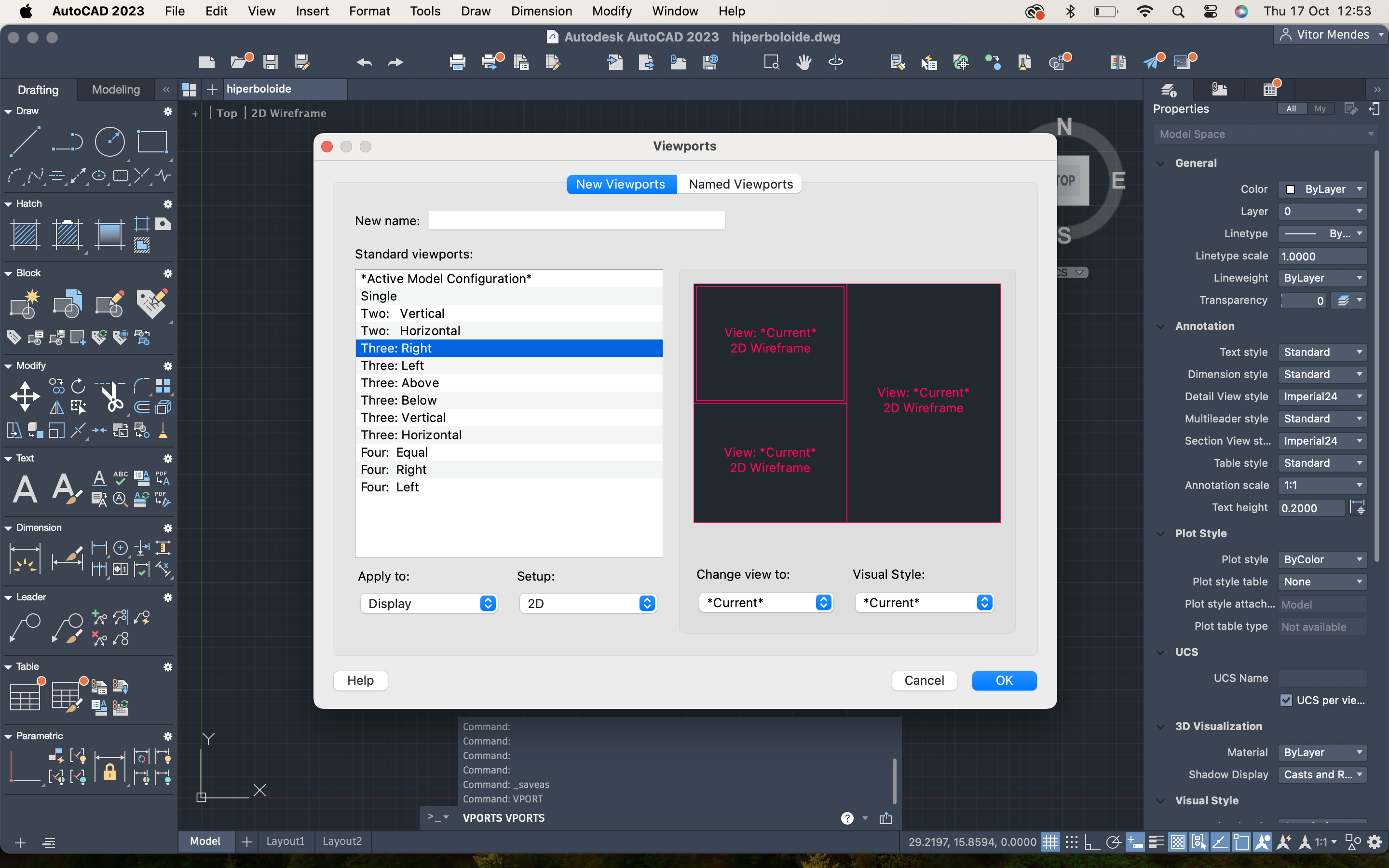Image resolution: width=1389 pixels, height=868 pixels.
Task: Toggle UCS per viewport checkbox
Action: 1286,700
